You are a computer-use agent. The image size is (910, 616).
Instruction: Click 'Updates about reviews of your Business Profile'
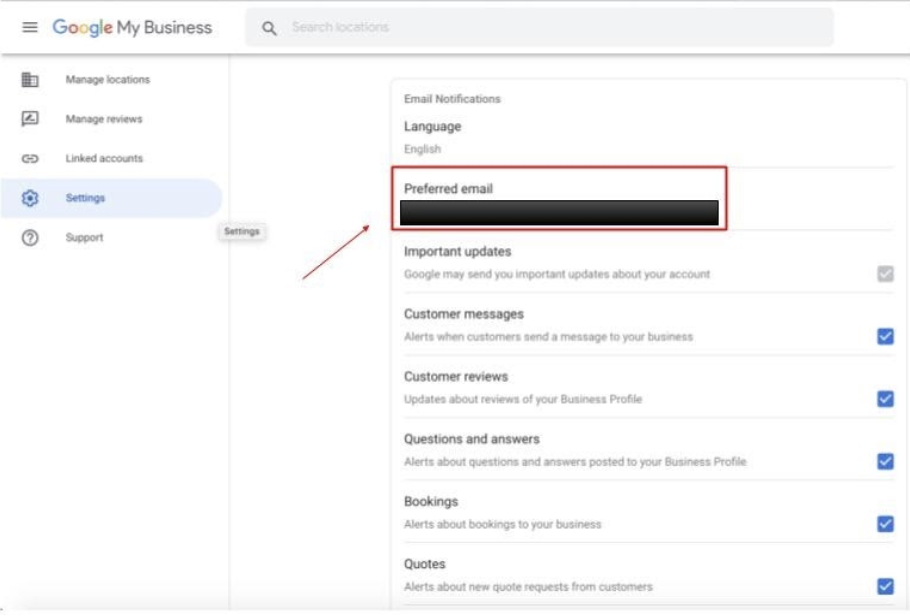tap(523, 399)
